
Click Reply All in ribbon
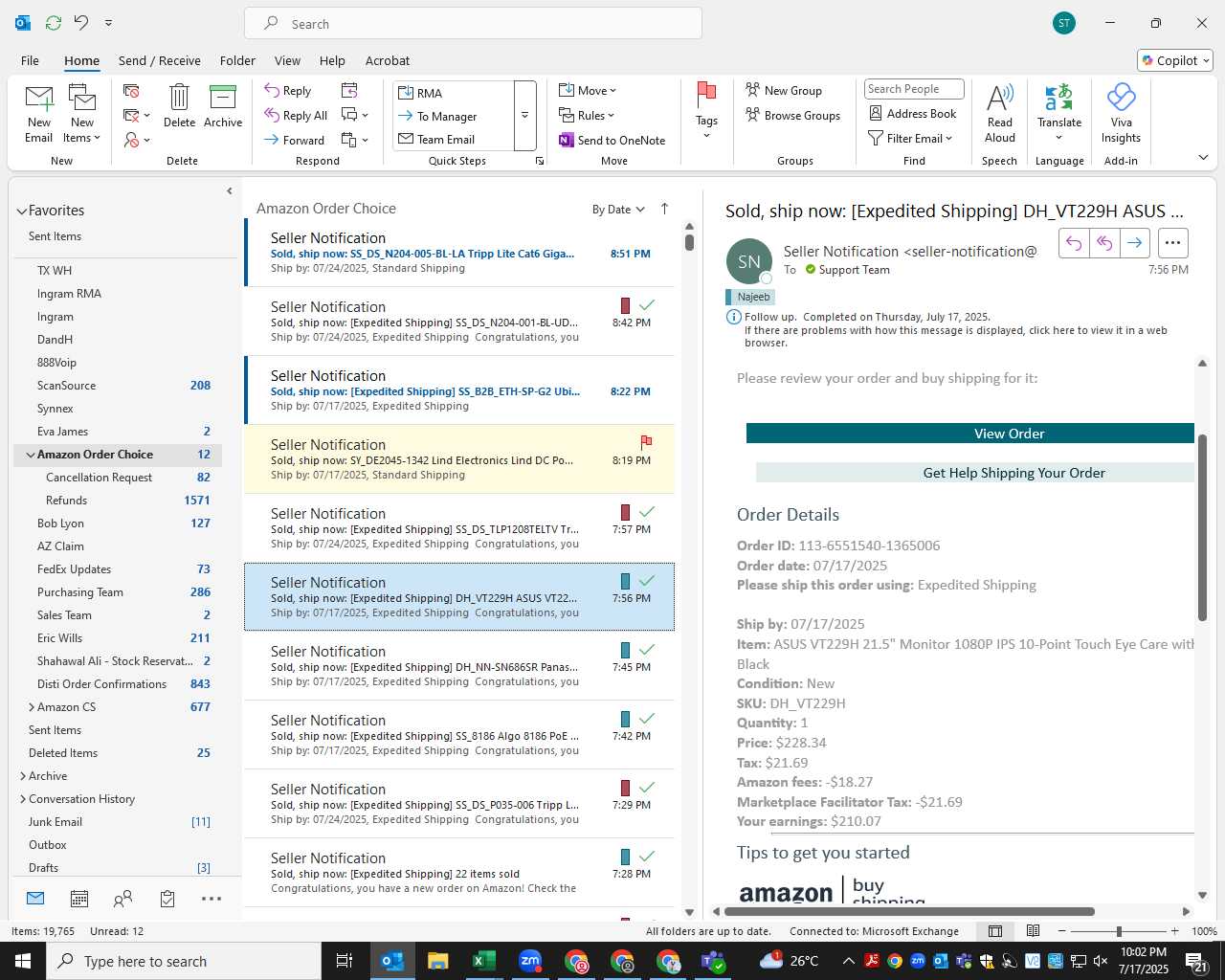[x=296, y=116]
